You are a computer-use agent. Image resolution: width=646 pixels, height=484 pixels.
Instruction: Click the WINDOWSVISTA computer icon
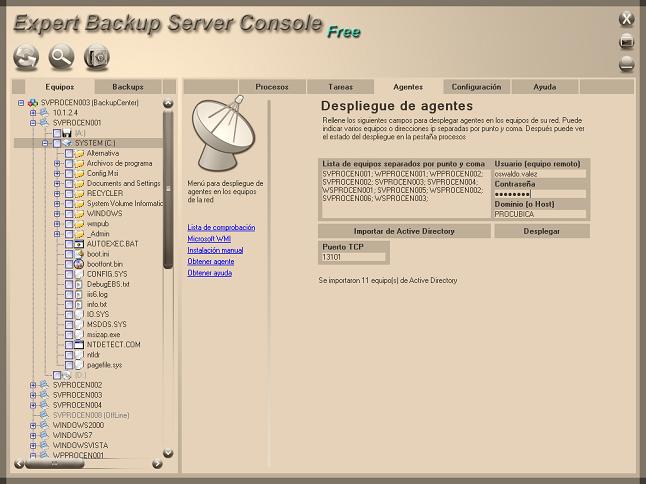point(44,445)
